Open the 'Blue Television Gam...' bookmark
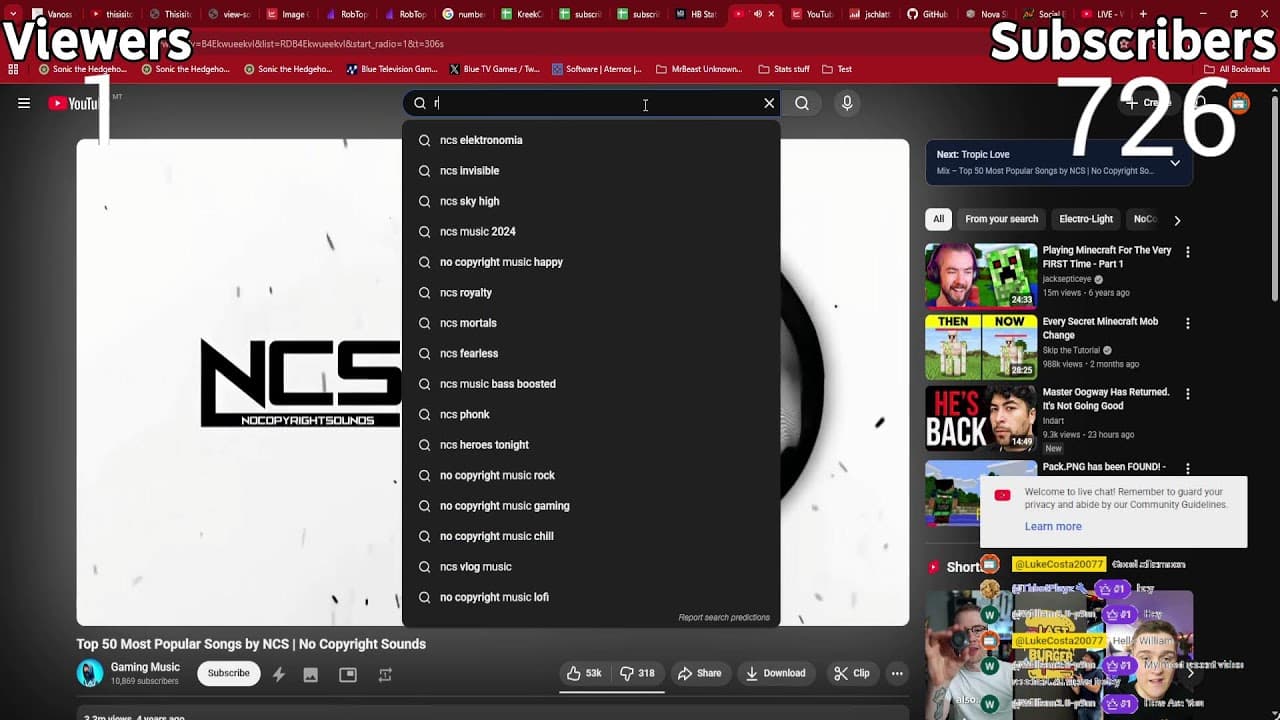 [x=391, y=69]
